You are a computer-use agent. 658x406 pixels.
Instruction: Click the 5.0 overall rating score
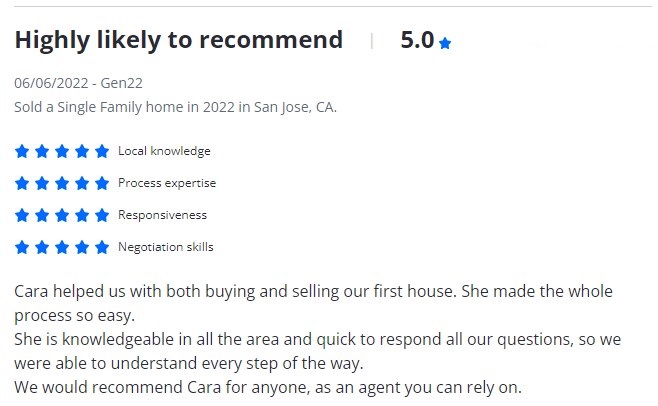(x=416, y=40)
